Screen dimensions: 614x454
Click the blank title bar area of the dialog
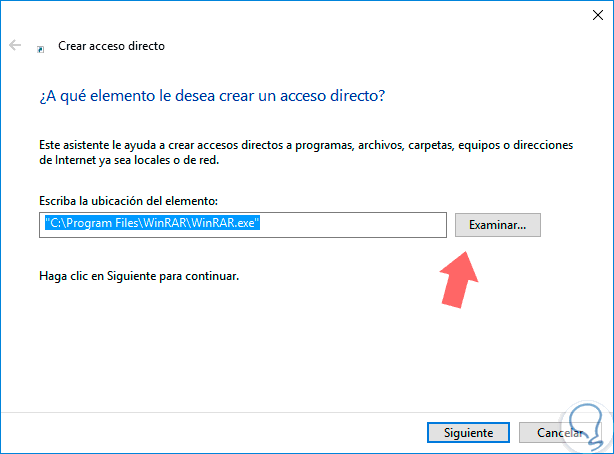(300, 14)
